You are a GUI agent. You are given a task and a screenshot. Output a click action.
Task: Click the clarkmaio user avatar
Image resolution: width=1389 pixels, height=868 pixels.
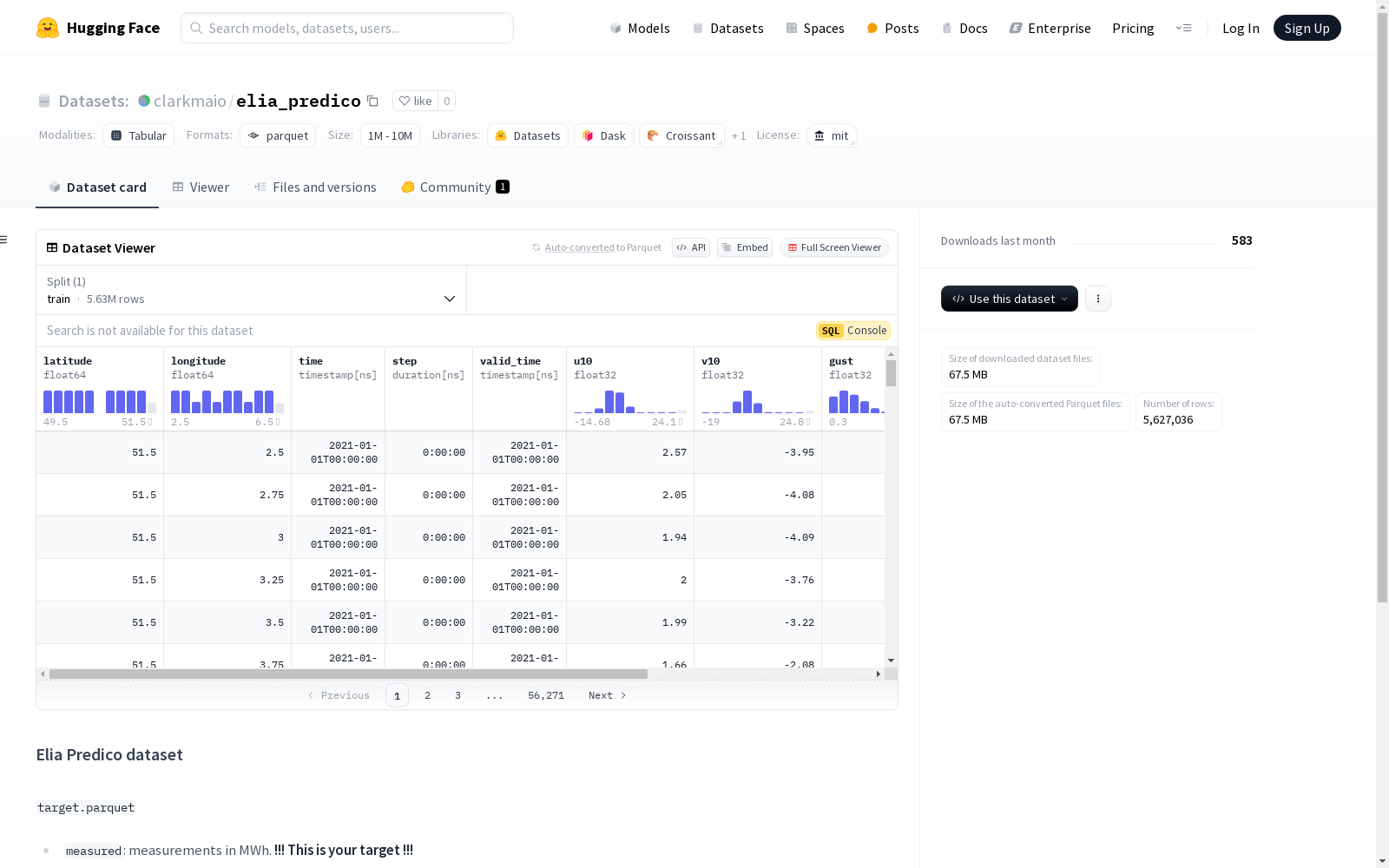pos(144,101)
